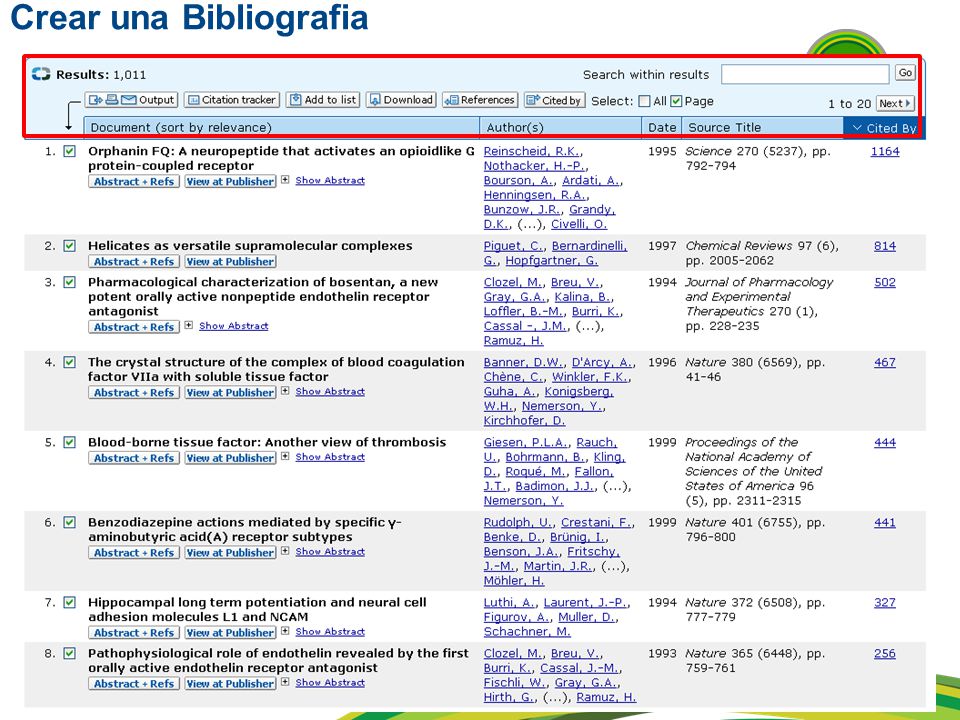The width and height of the screenshot is (960, 720).
Task: Uncheck result 6 Benzodiazepine checkbox
Action: (x=70, y=522)
